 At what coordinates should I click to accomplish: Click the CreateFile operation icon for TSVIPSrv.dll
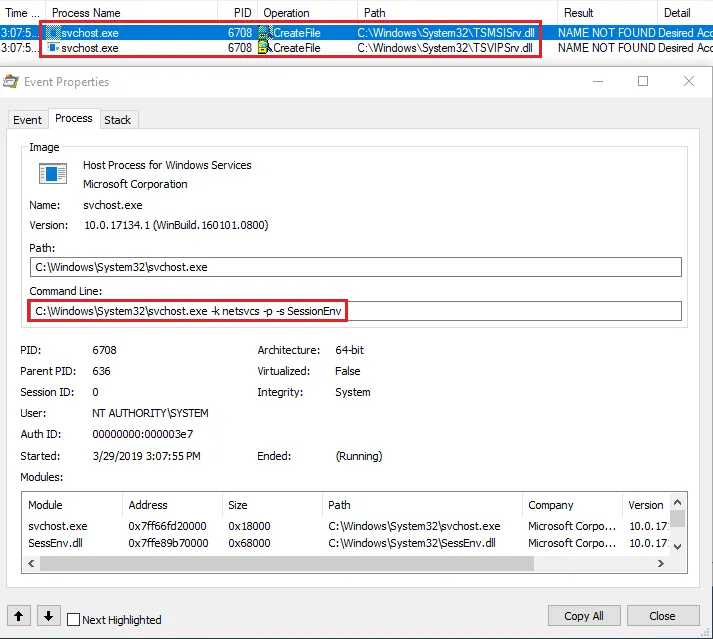coord(265,48)
